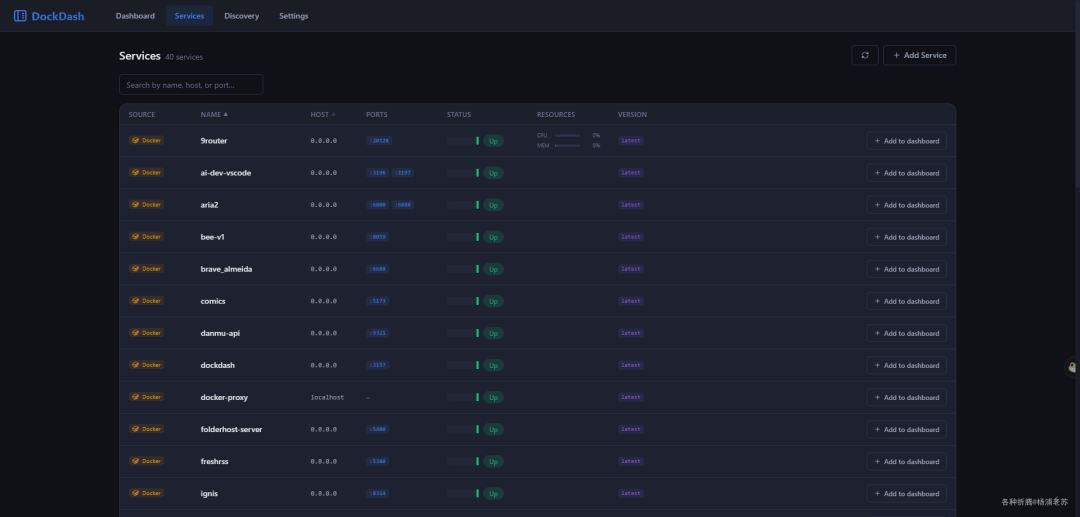The height and width of the screenshot is (517, 1080).
Task: Add bee-v1 to the dashboard
Action: 906,237
